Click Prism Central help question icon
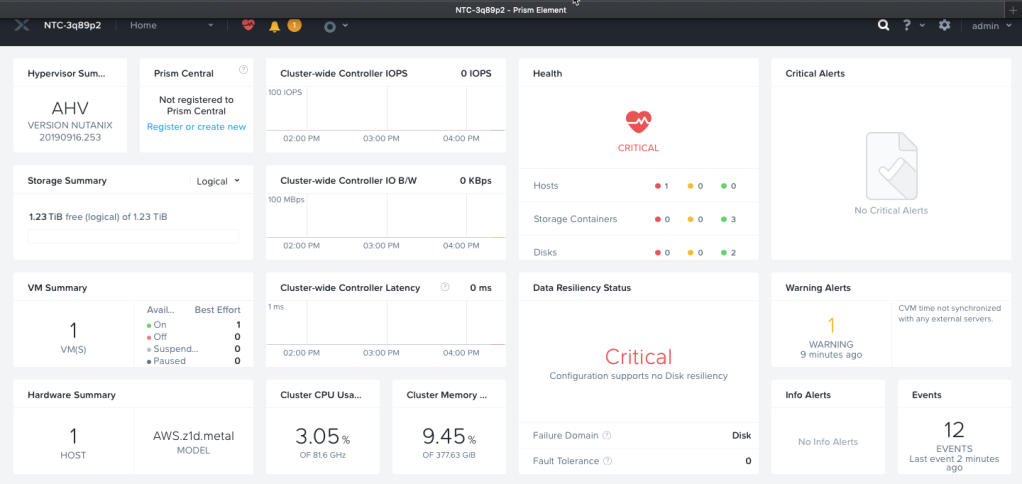This screenshot has width=1022, height=484. 243,70
